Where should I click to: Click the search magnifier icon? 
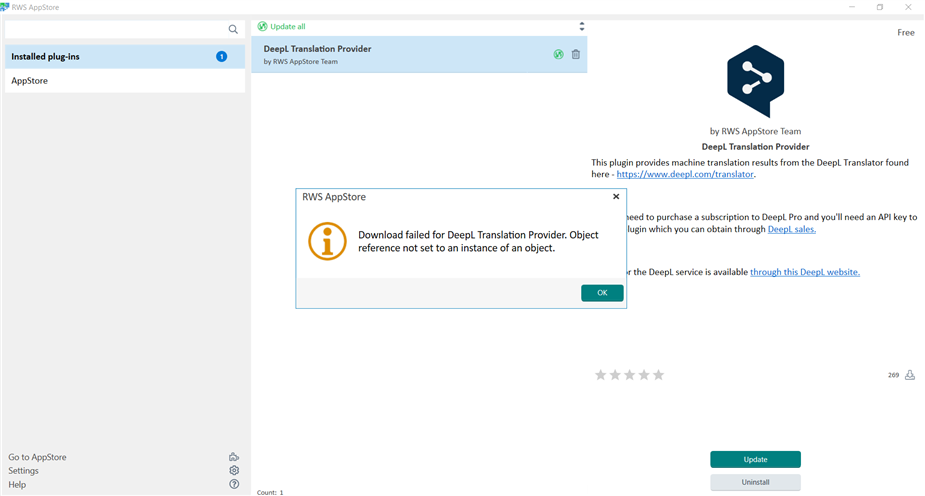pyautogui.click(x=234, y=30)
